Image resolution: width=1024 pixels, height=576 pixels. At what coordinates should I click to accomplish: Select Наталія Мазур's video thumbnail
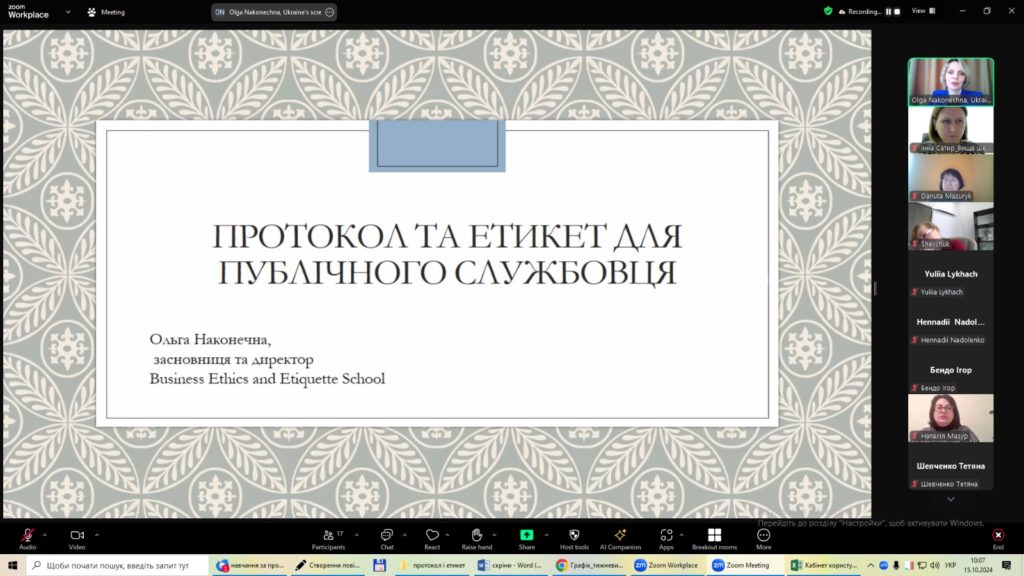pos(951,418)
